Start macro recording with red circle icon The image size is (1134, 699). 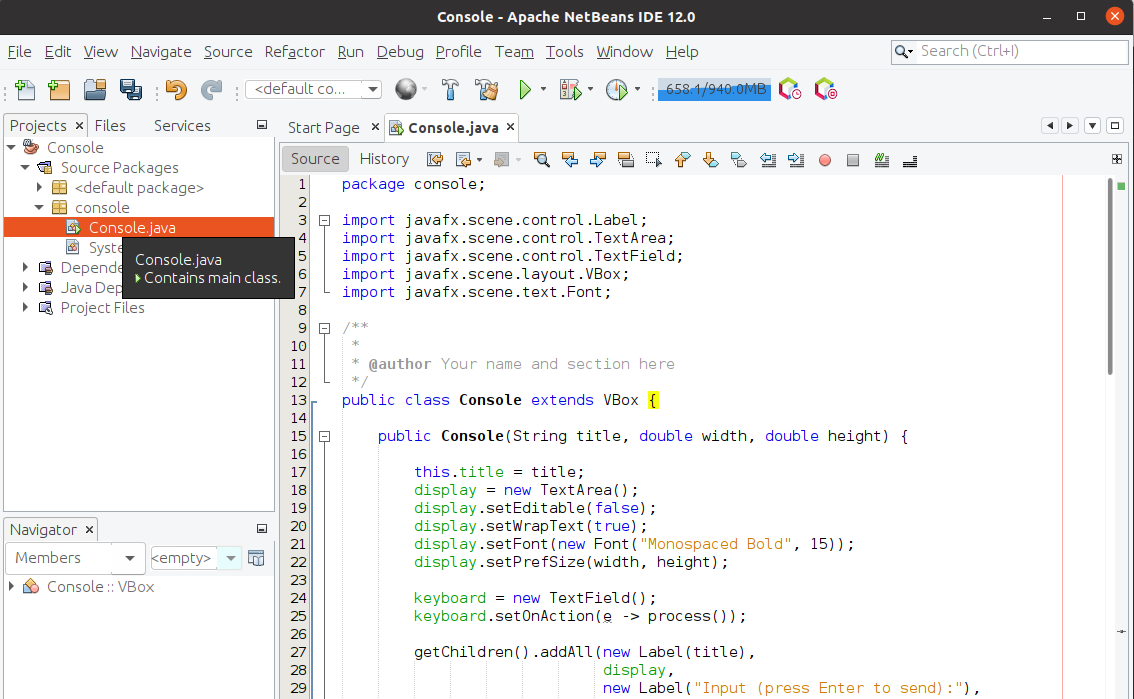(x=825, y=159)
